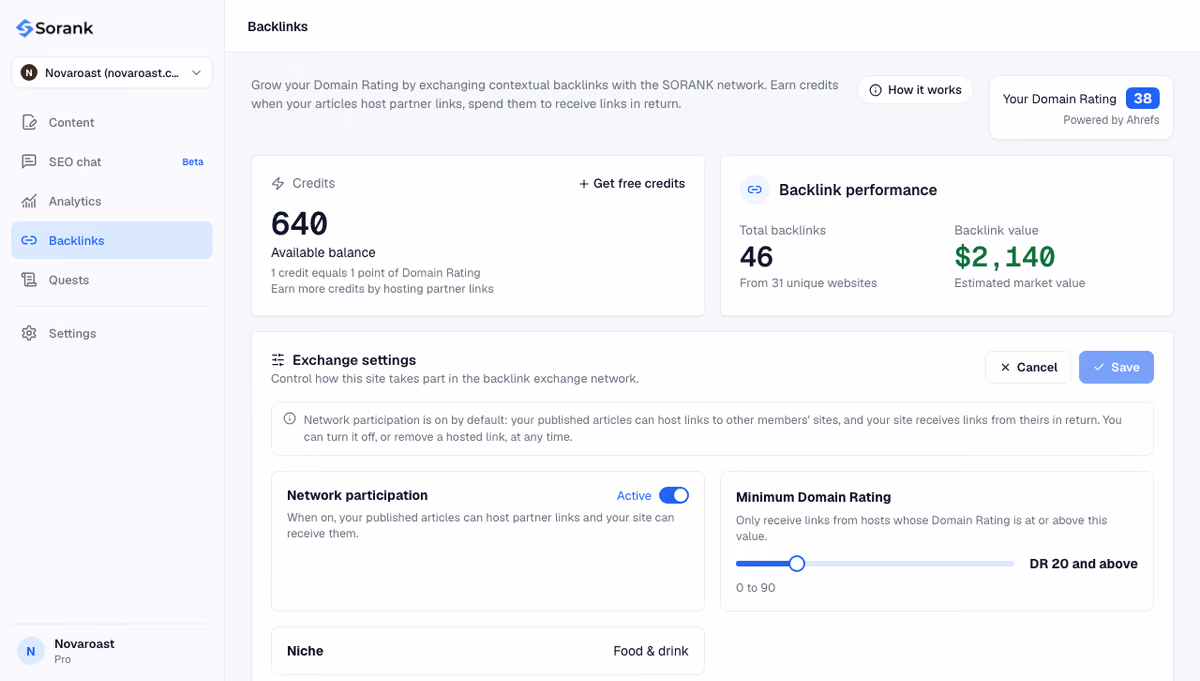
Task: Open the Novaroast Pro account entry
Action: pyautogui.click(x=112, y=651)
